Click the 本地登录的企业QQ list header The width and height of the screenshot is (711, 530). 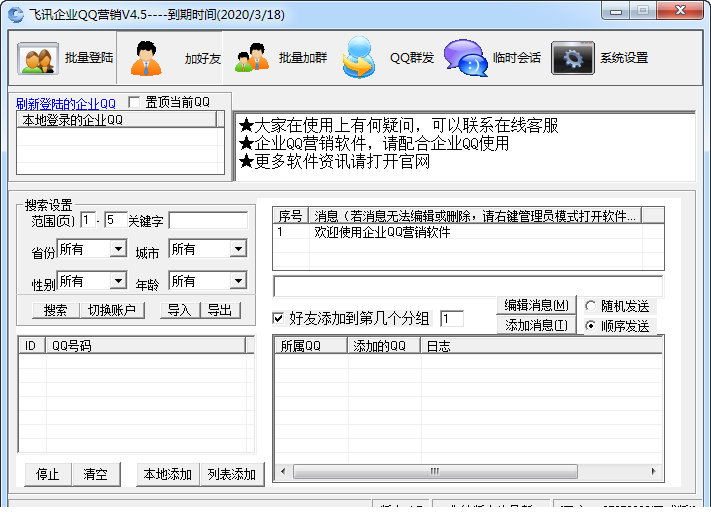pyautogui.click(x=117, y=120)
